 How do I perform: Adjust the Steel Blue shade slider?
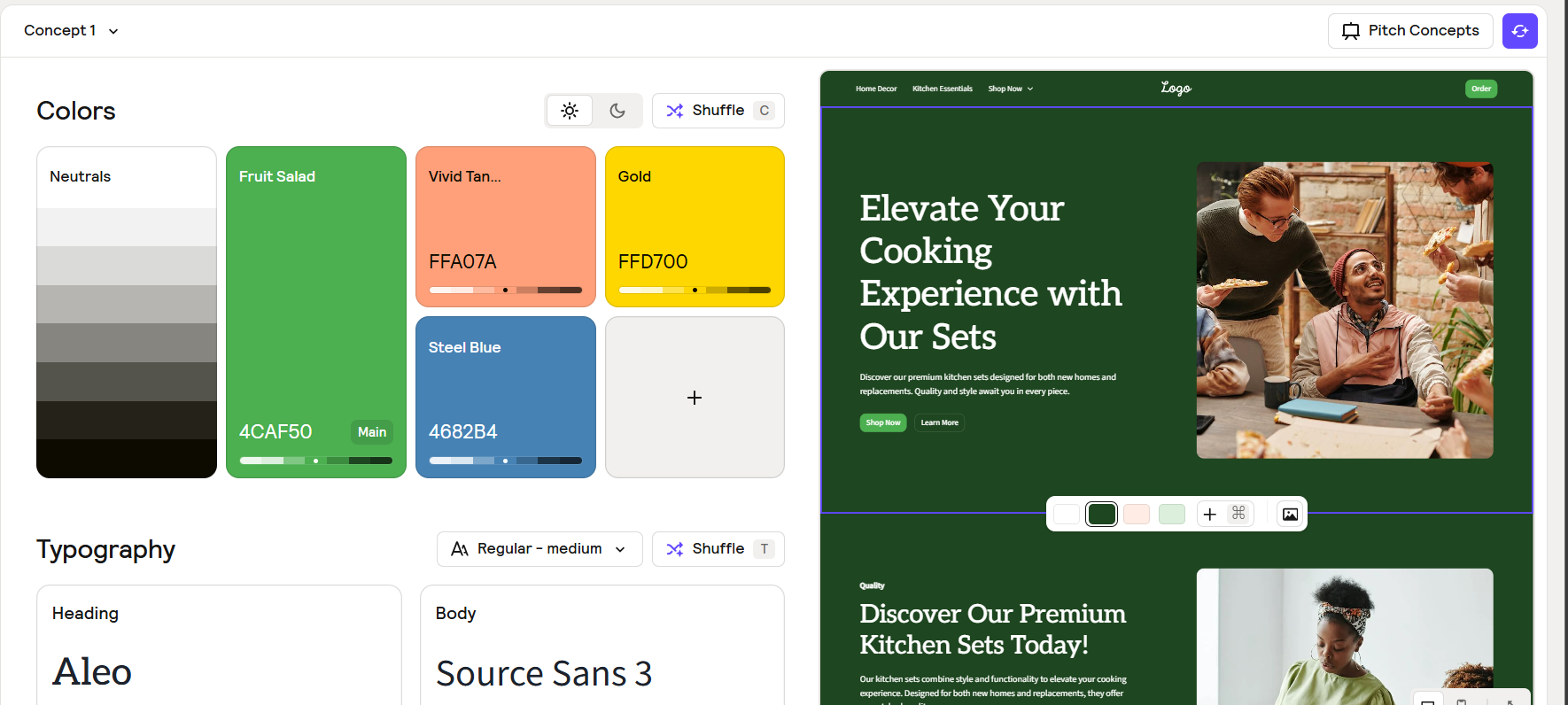click(506, 461)
